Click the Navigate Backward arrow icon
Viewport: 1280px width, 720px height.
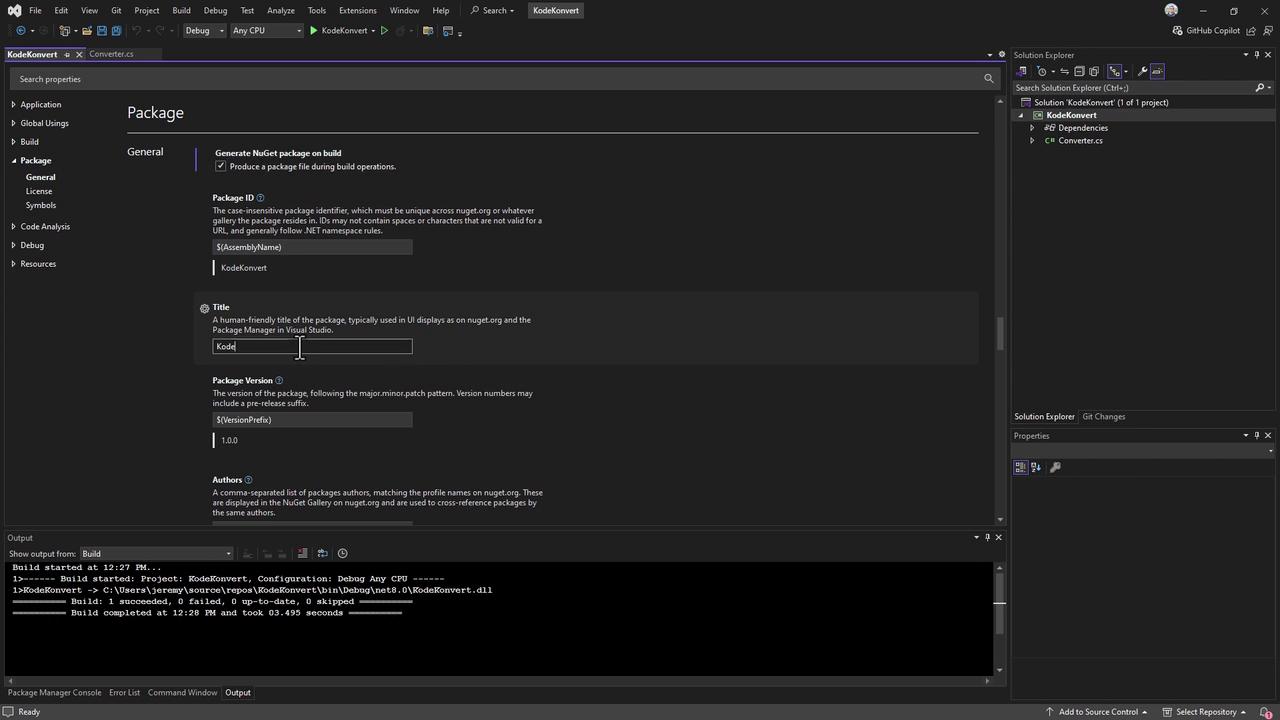[x=20, y=31]
